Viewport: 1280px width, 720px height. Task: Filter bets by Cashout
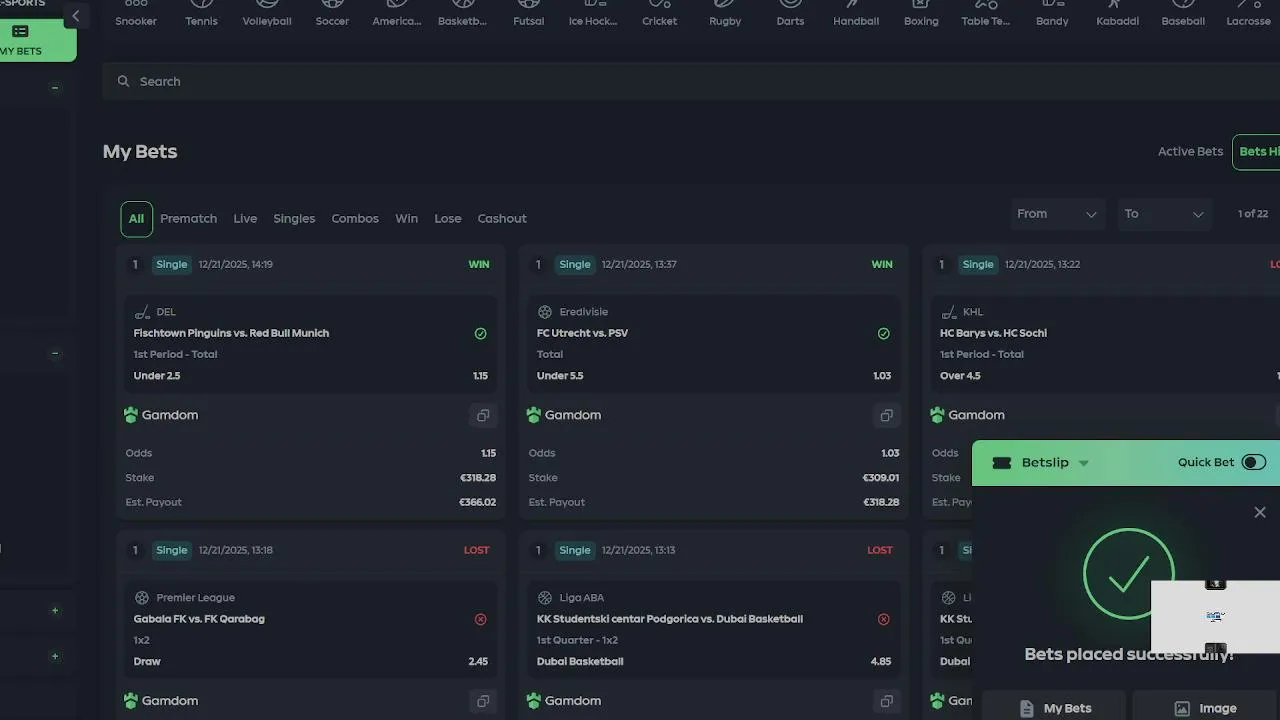[502, 219]
